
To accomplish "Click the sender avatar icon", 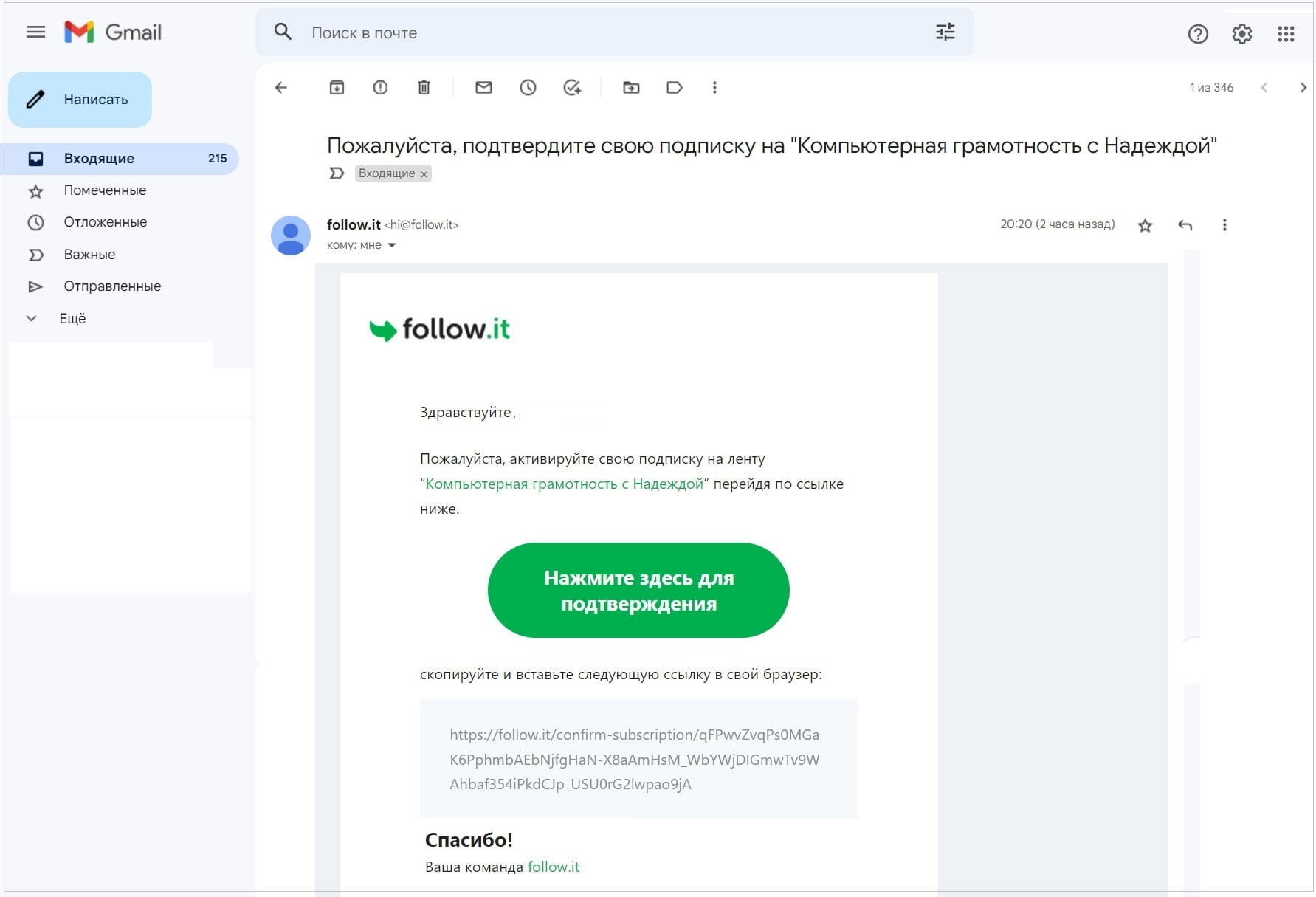I will (291, 236).
